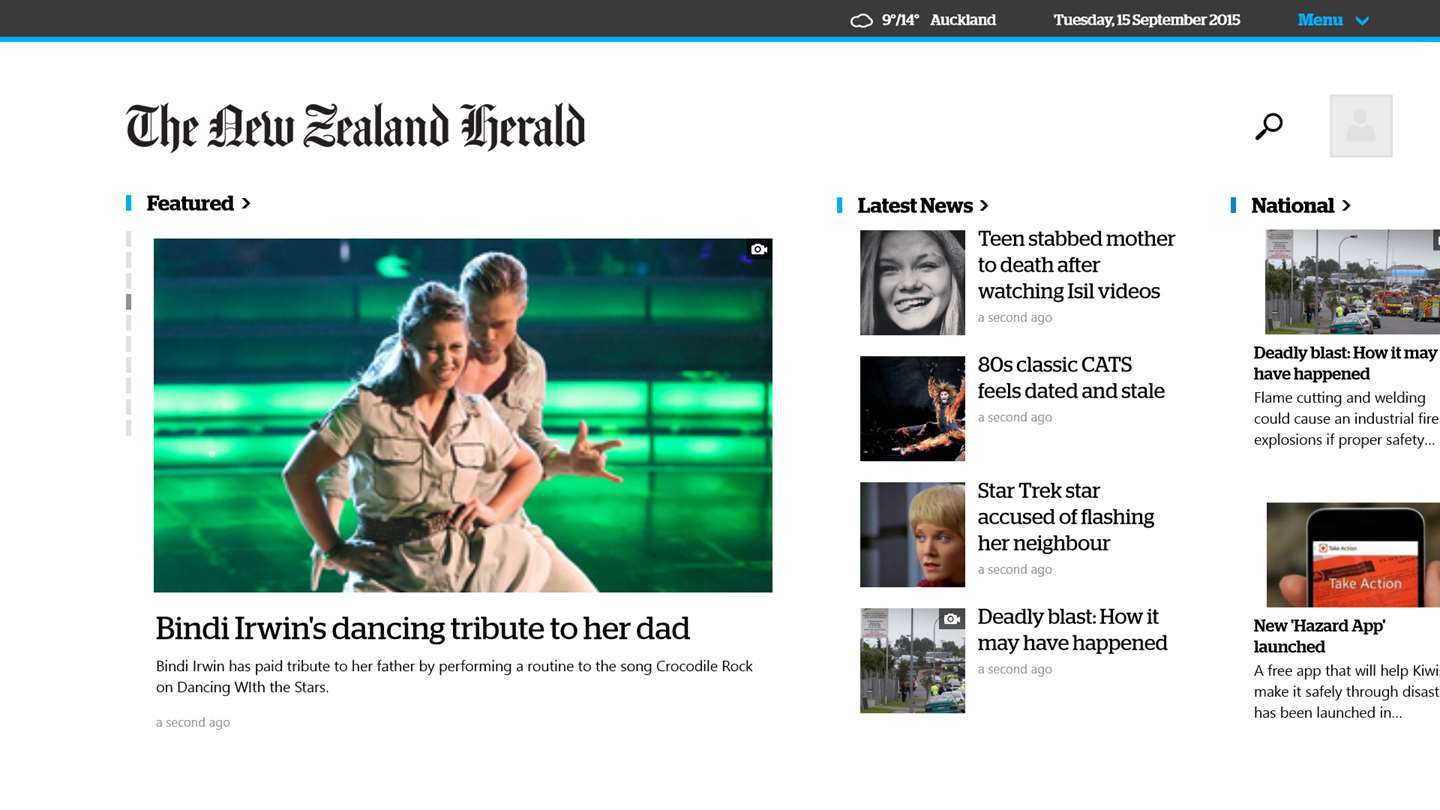The height and width of the screenshot is (810, 1440).
Task: Click the CATS performer thumbnail
Action: coord(912,408)
